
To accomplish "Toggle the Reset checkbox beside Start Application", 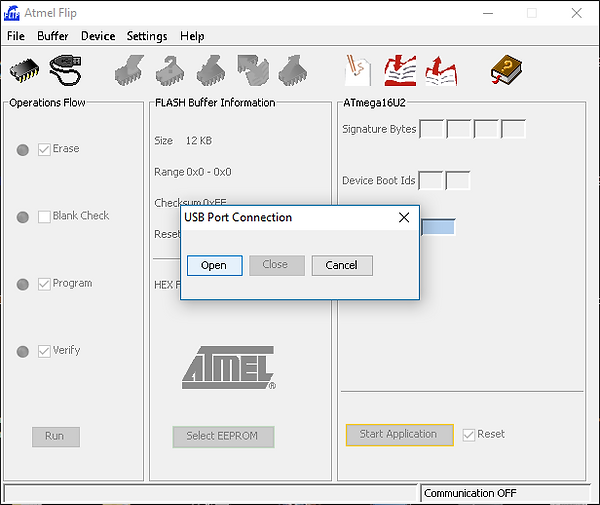I will coord(469,435).
